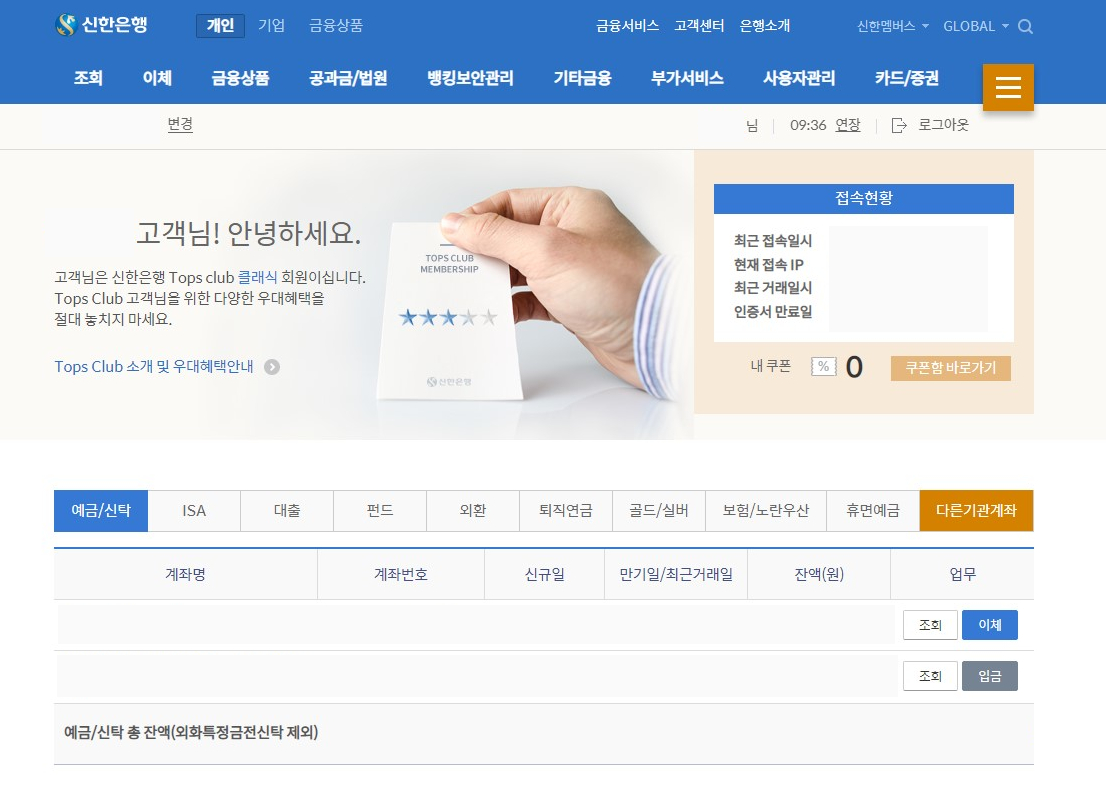This screenshot has width=1106, height=790.
Task: Open the 공과금/법원 menu
Action: point(348,78)
